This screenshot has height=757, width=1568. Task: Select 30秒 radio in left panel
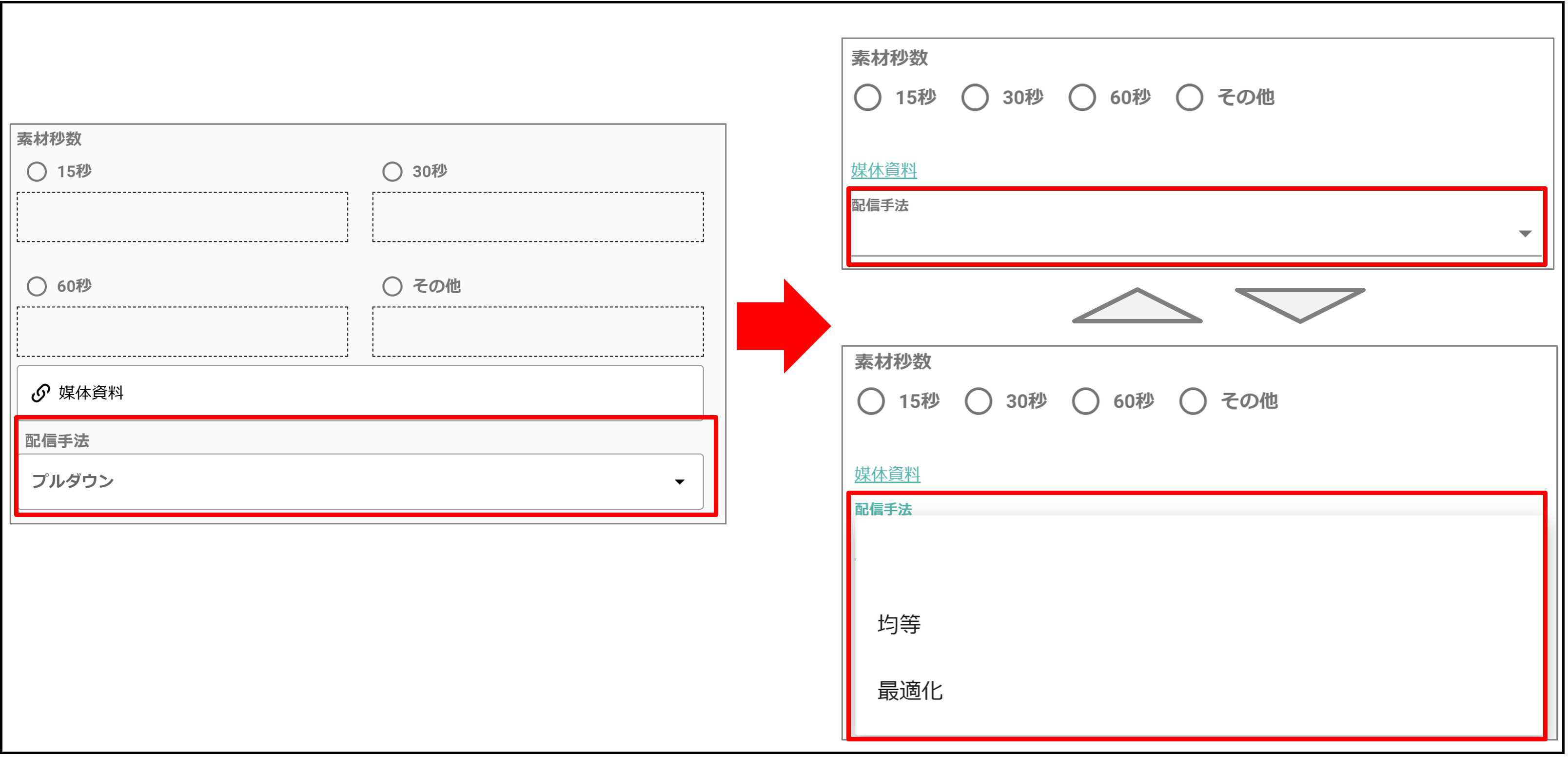[x=392, y=172]
